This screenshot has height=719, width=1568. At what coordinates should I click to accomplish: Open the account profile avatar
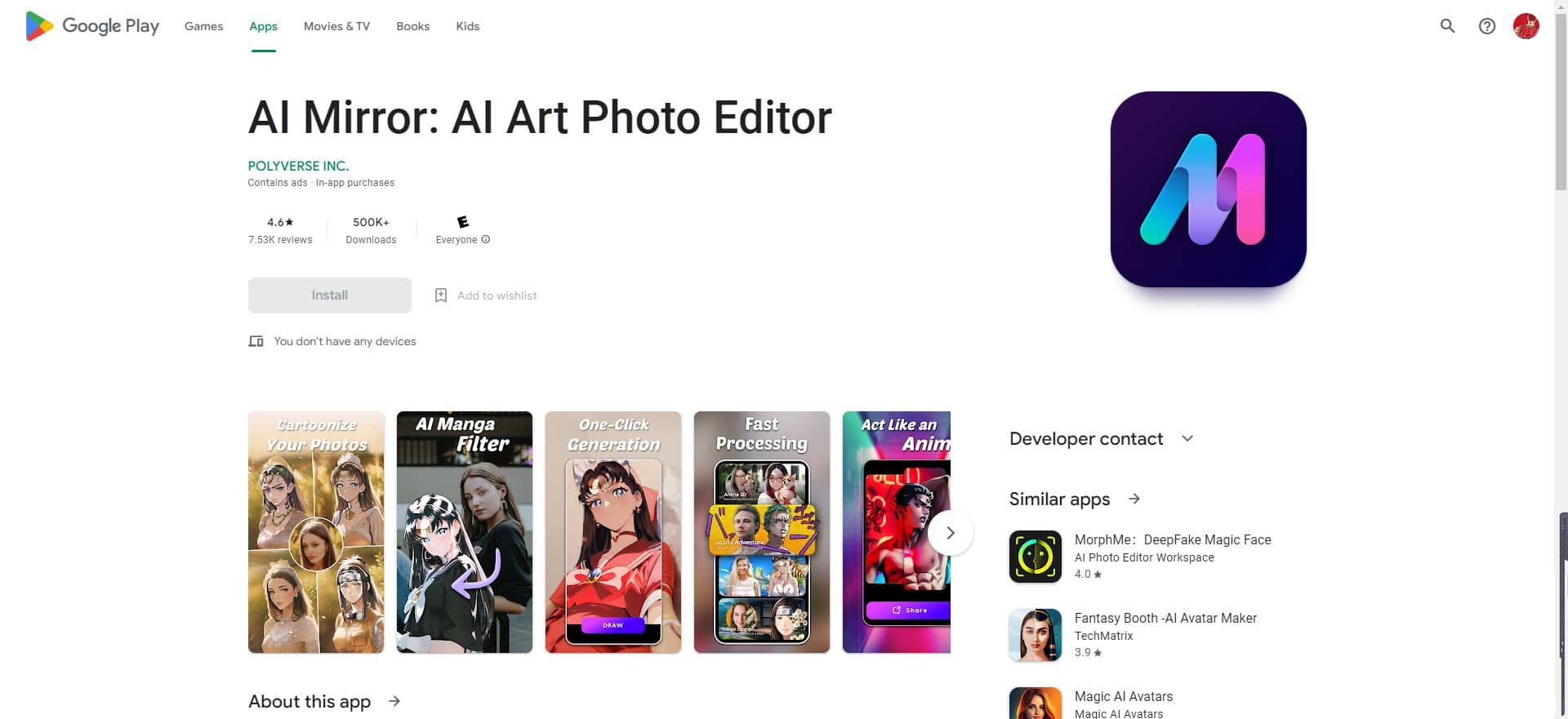click(1526, 26)
